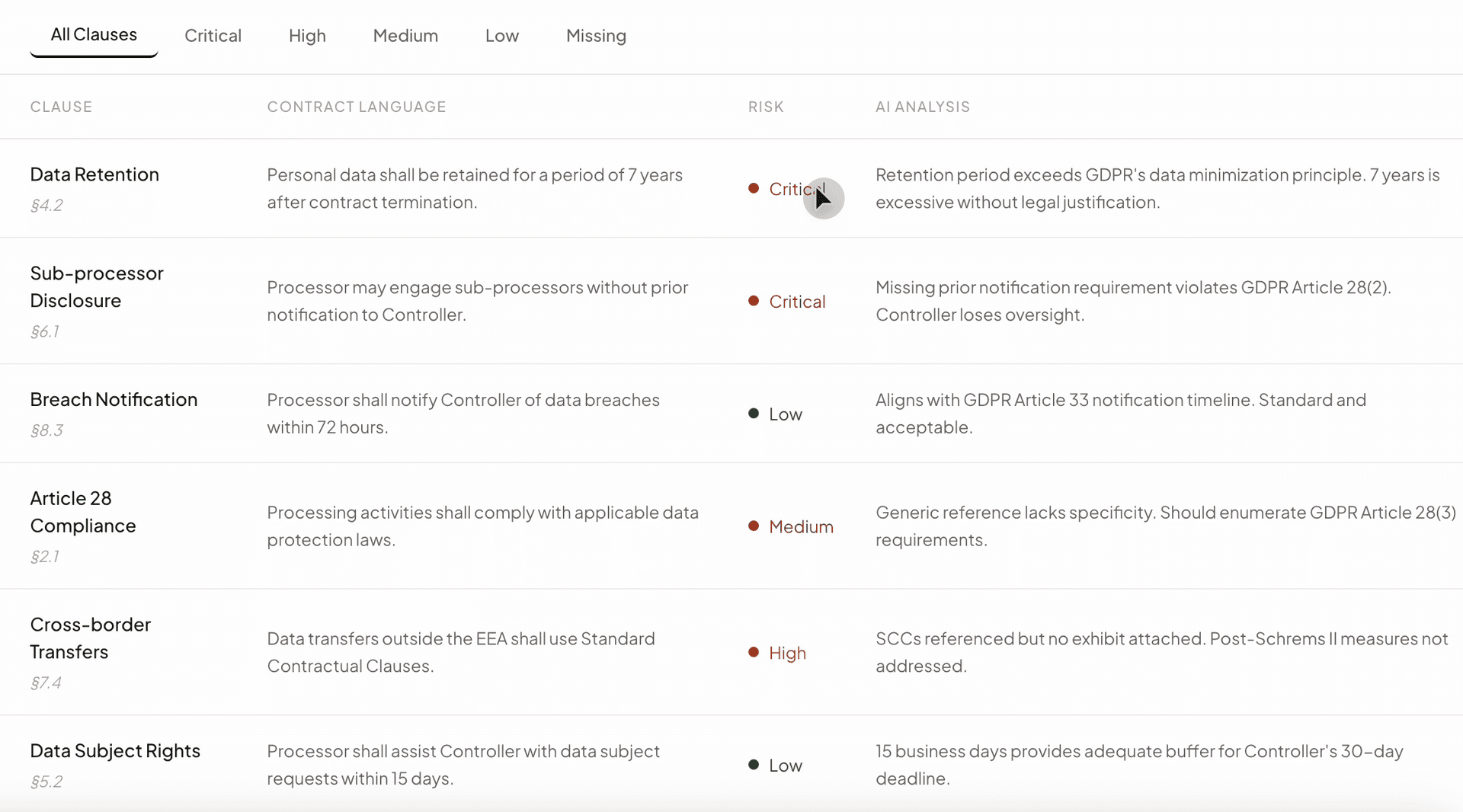Open the Missing clauses tab

596,35
